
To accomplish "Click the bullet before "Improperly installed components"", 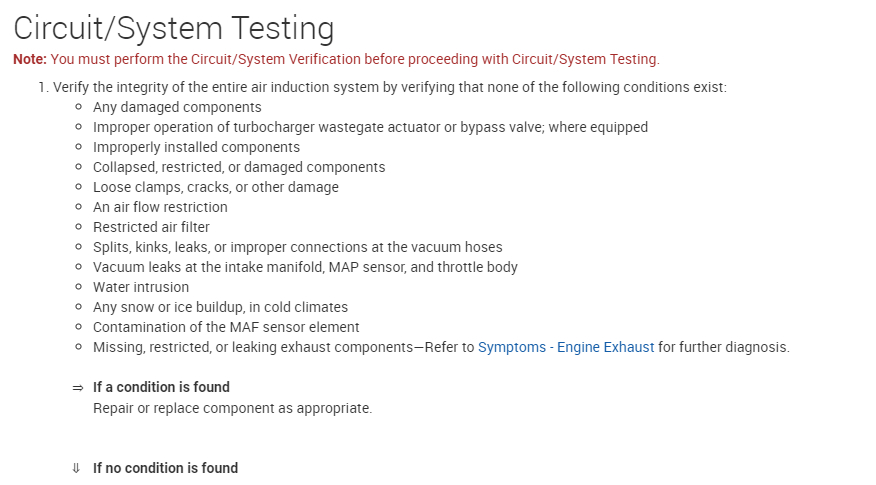I will click(x=78, y=147).
